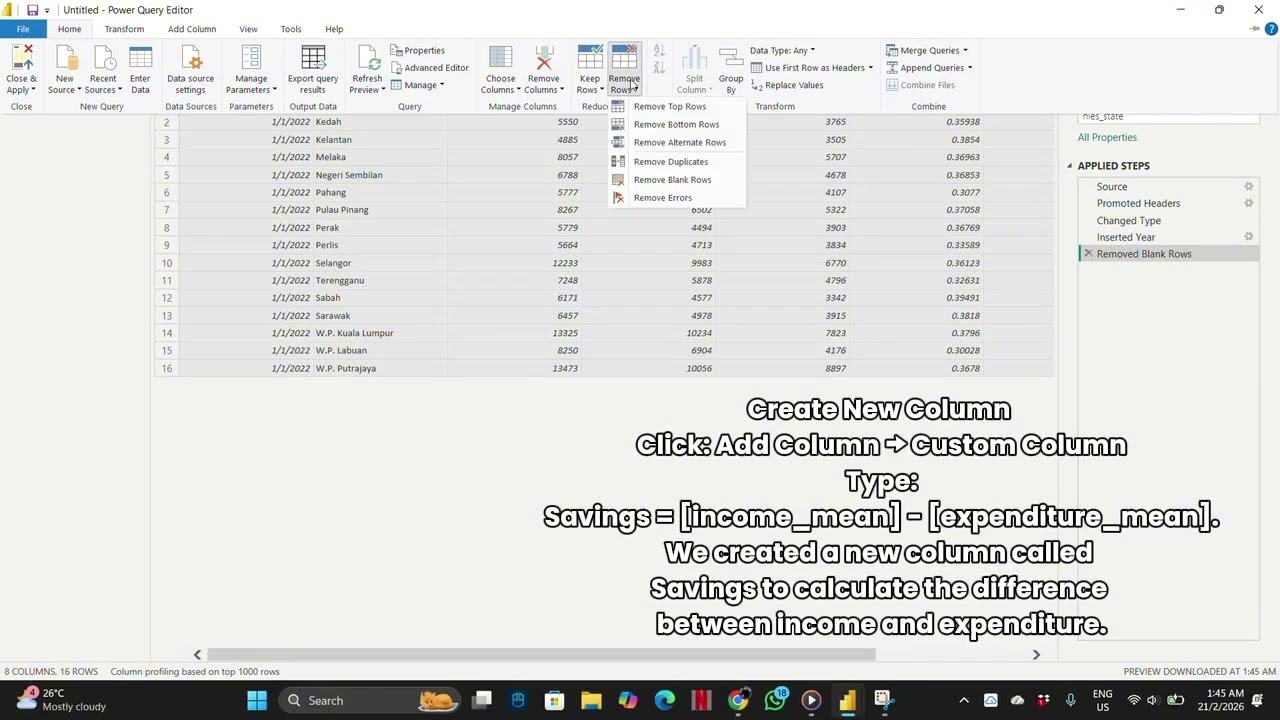Open Power BI from the taskbar
Screen dimensions: 1280x720
(x=848, y=700)
